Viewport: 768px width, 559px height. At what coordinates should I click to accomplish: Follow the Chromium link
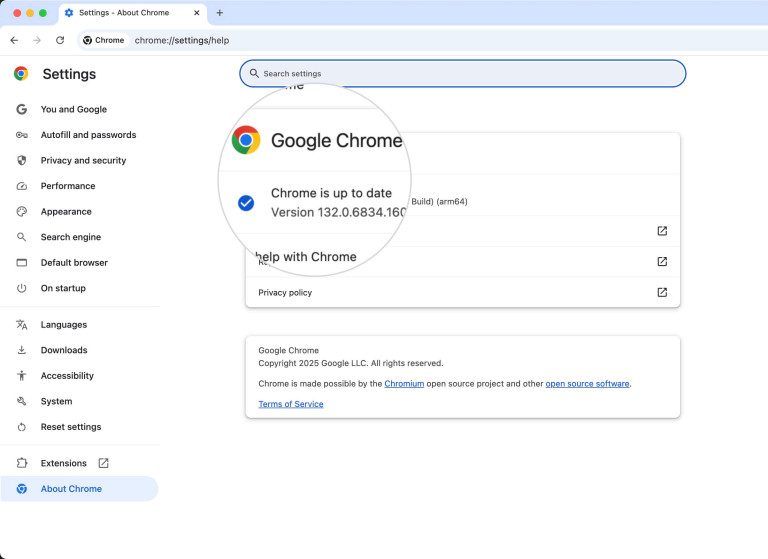tap(404, 384)
